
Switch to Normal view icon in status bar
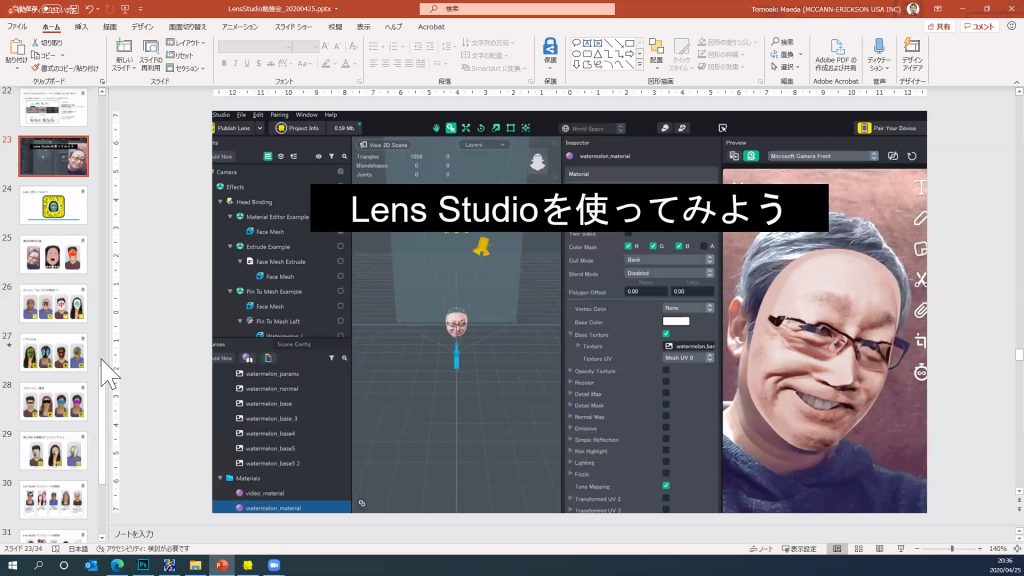pos(837,549)
